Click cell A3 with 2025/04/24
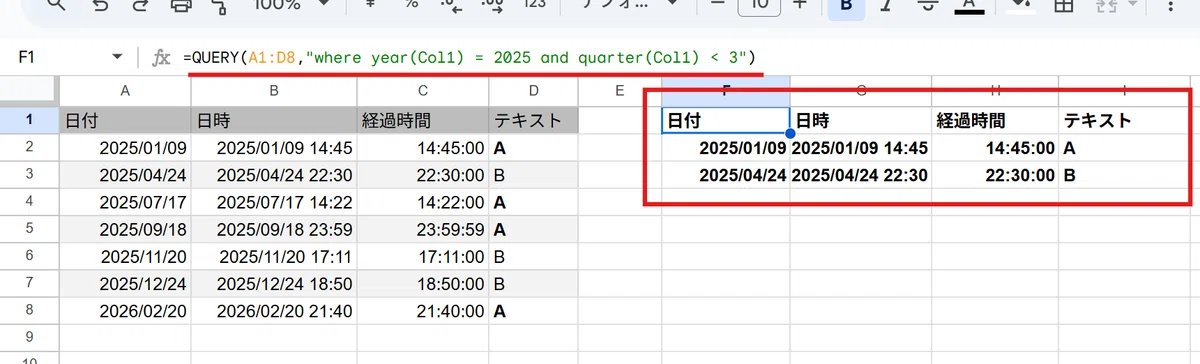 tap(125, 174)
